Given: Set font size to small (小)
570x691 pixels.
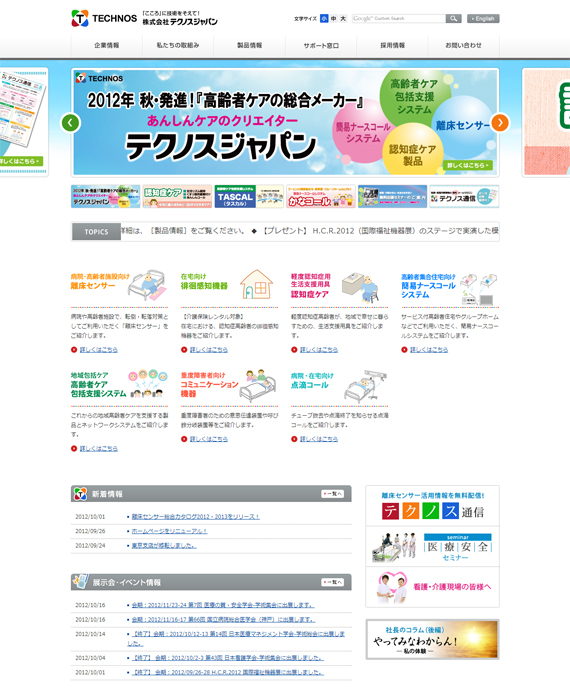Looking at the screenshot, I should click(324, 19).
